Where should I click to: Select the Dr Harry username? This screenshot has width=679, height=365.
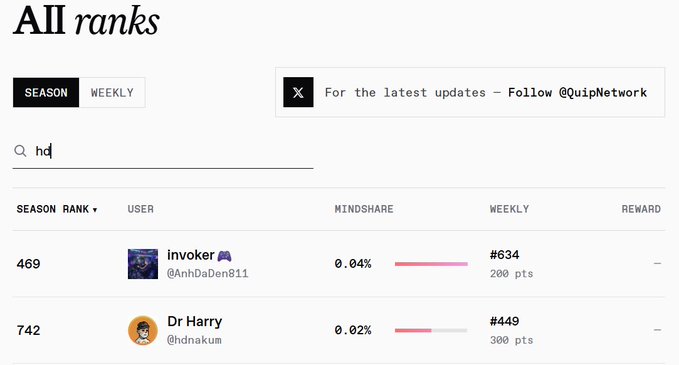point(194,322)
